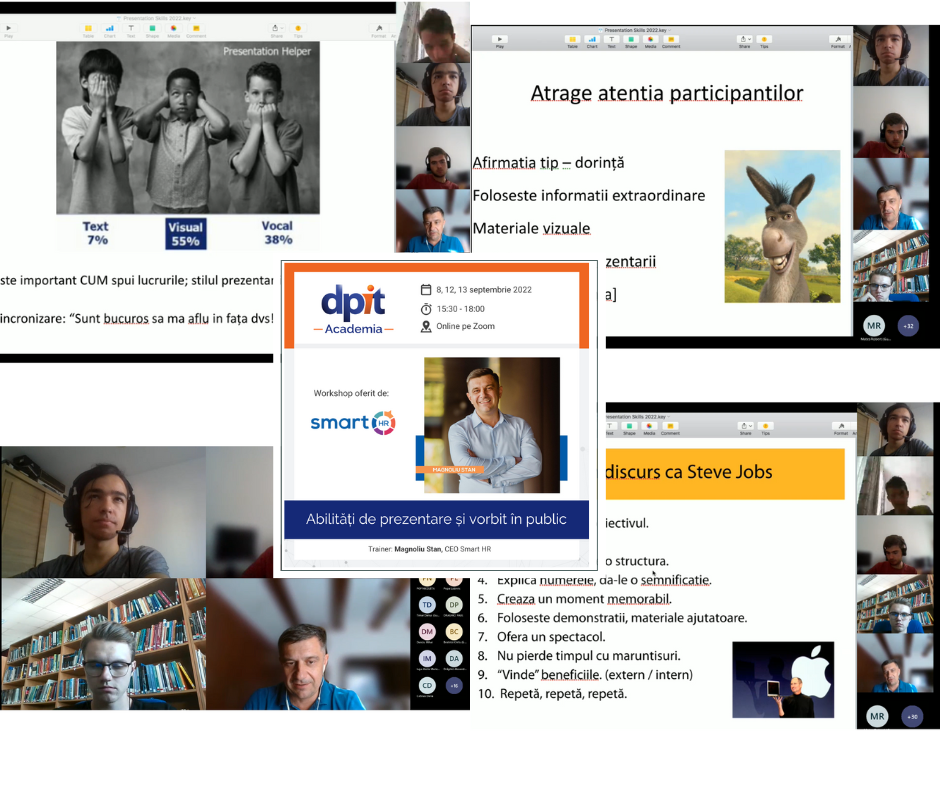Select 'Creaza un moment memorabil.' list item

tap(585, 598)
